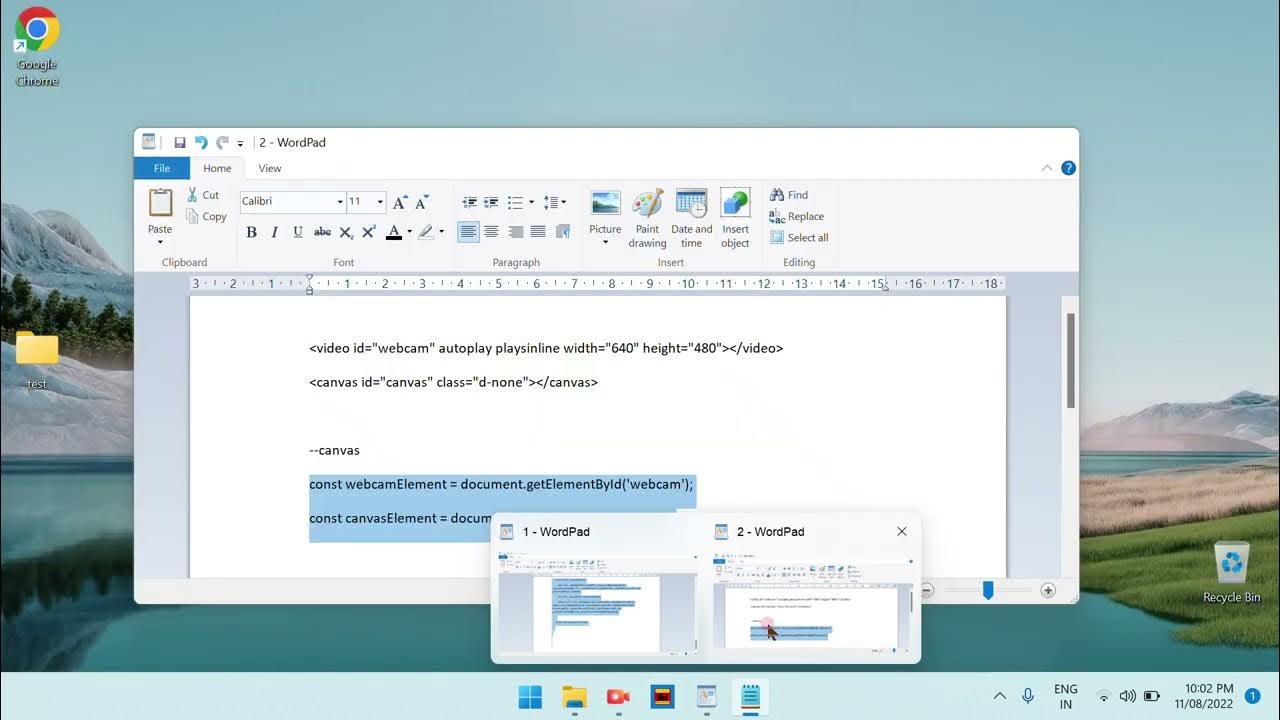The width and height of the screenshot is (1280, 720).
Task: Apply the text color swatch
Action: pyautogui.click(x=394, y=232)
